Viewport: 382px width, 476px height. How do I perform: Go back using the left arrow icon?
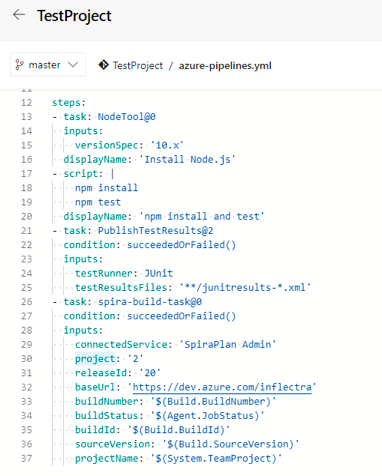click(x=19, y=15)
